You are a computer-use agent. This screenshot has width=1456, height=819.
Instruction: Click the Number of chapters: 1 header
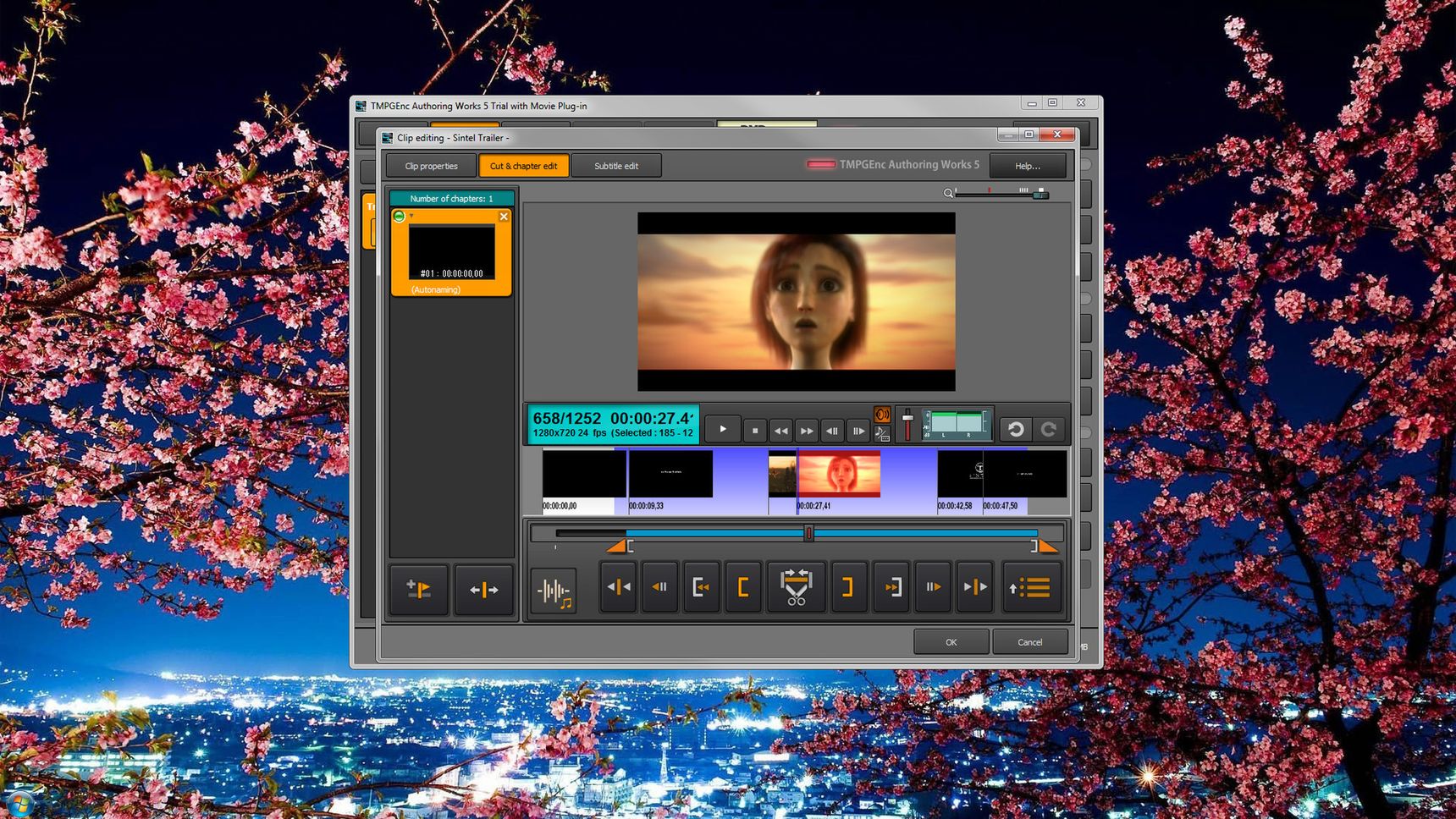tap(451, 198)
